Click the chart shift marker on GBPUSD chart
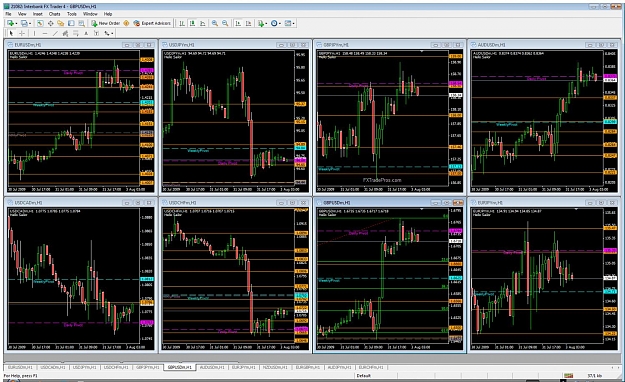 422,209
